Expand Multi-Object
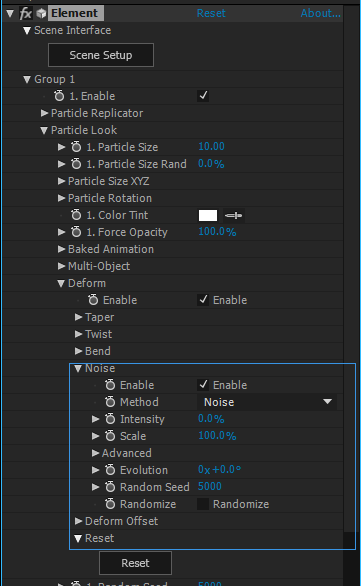 [x=61, y=266]
